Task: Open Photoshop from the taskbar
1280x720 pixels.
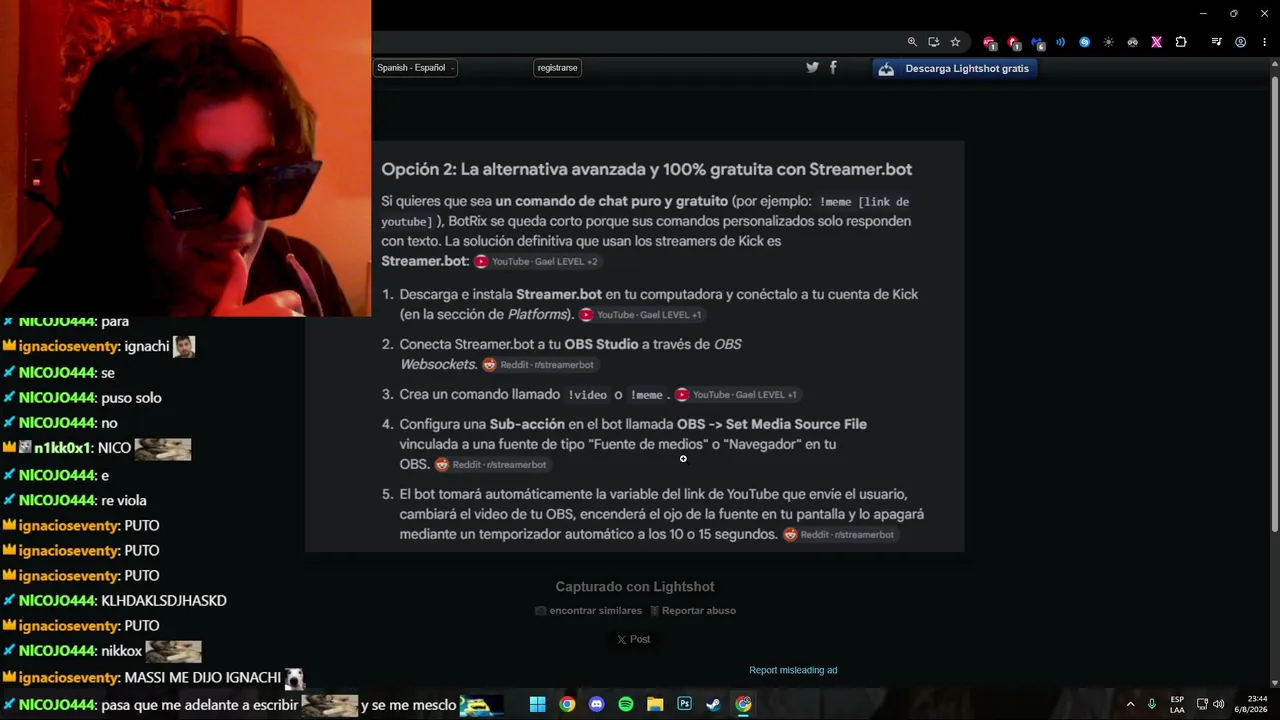Action: pyautogui.click(x=684, y=704)
